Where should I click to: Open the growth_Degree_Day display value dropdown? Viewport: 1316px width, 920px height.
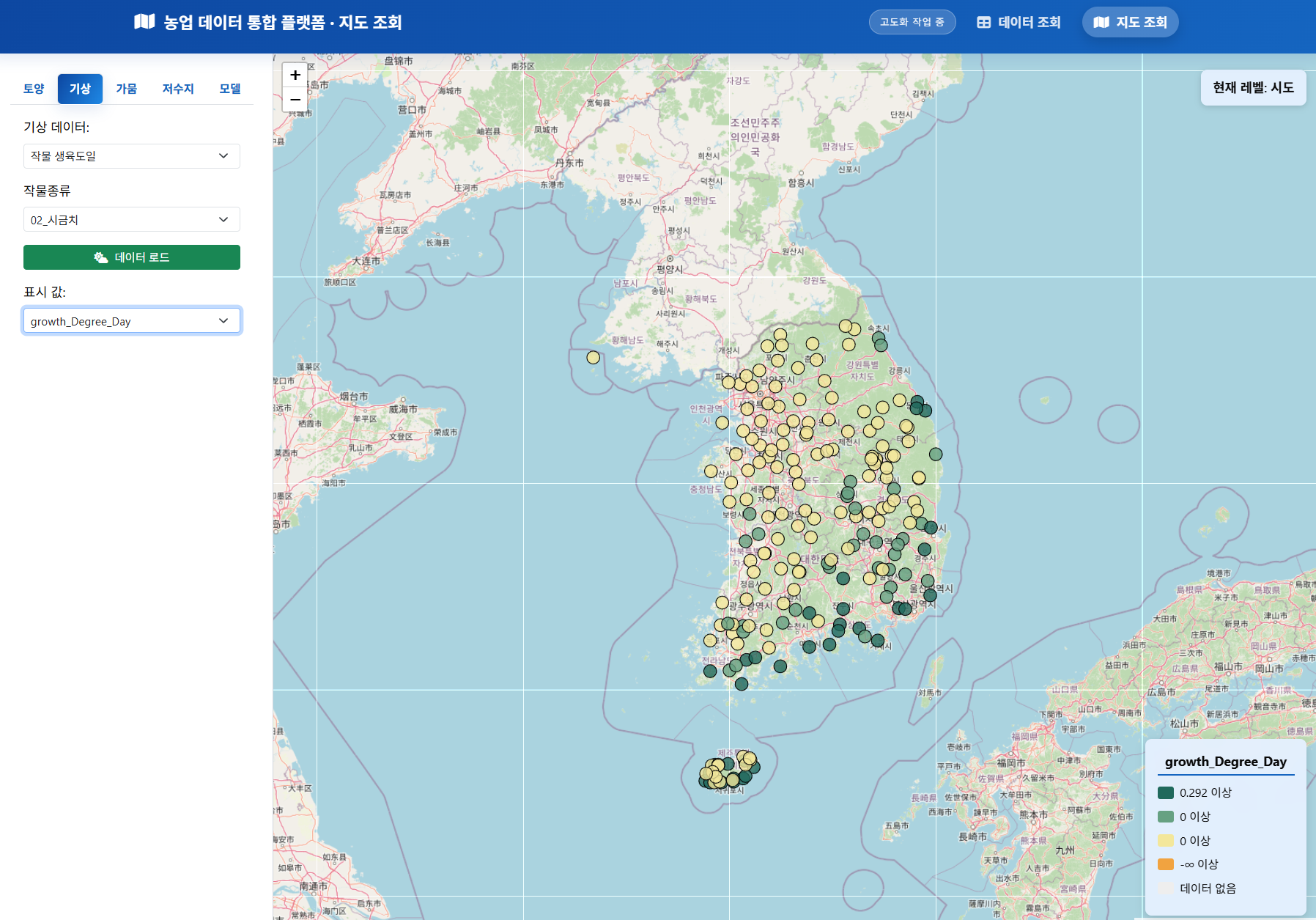[131, 320]
